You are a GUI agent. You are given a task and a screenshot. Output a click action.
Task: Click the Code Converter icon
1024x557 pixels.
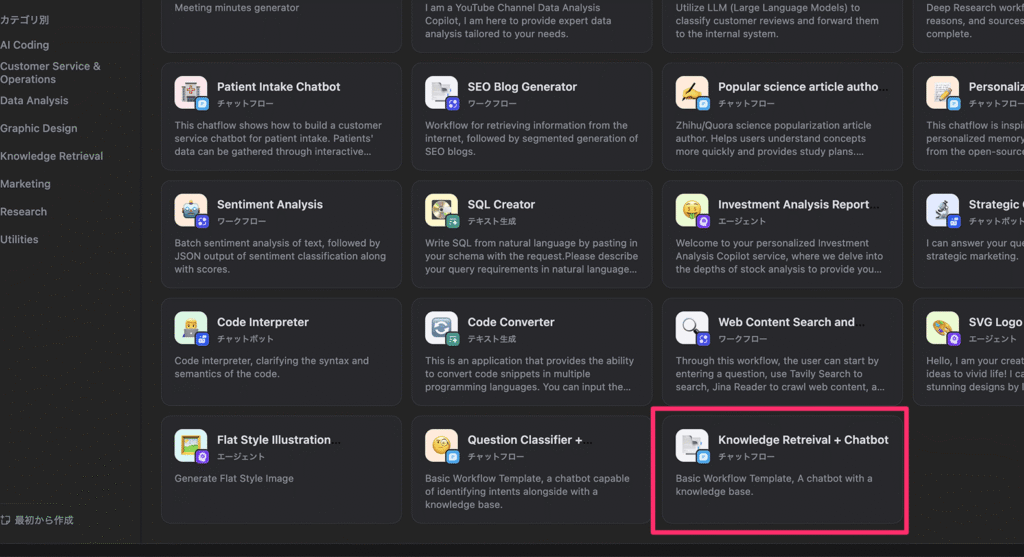441,328
